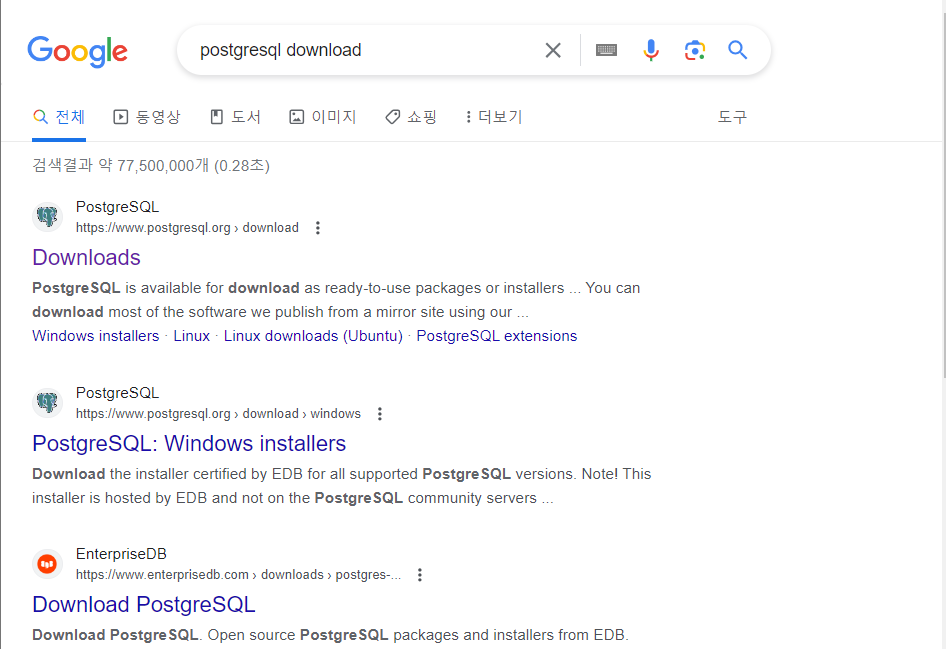946x649 pixels.
Task: Submit search with the magnifying glass icon
Action: point(737,49)
